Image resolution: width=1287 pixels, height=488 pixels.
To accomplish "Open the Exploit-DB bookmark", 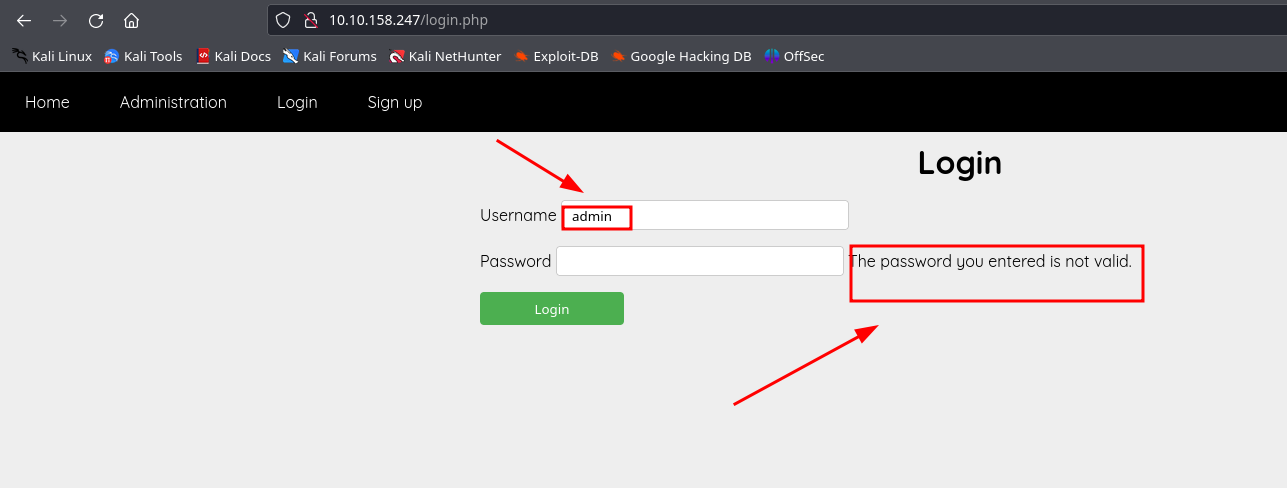I will point(556,56).
